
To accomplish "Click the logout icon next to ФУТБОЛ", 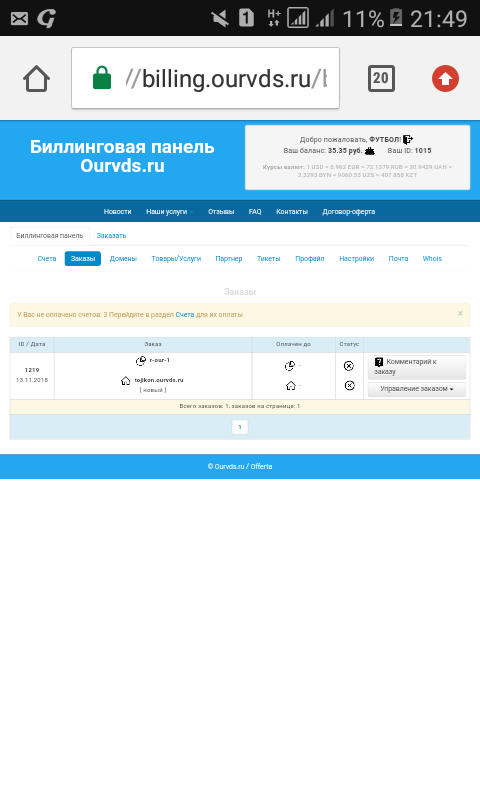I will point(408,139).
